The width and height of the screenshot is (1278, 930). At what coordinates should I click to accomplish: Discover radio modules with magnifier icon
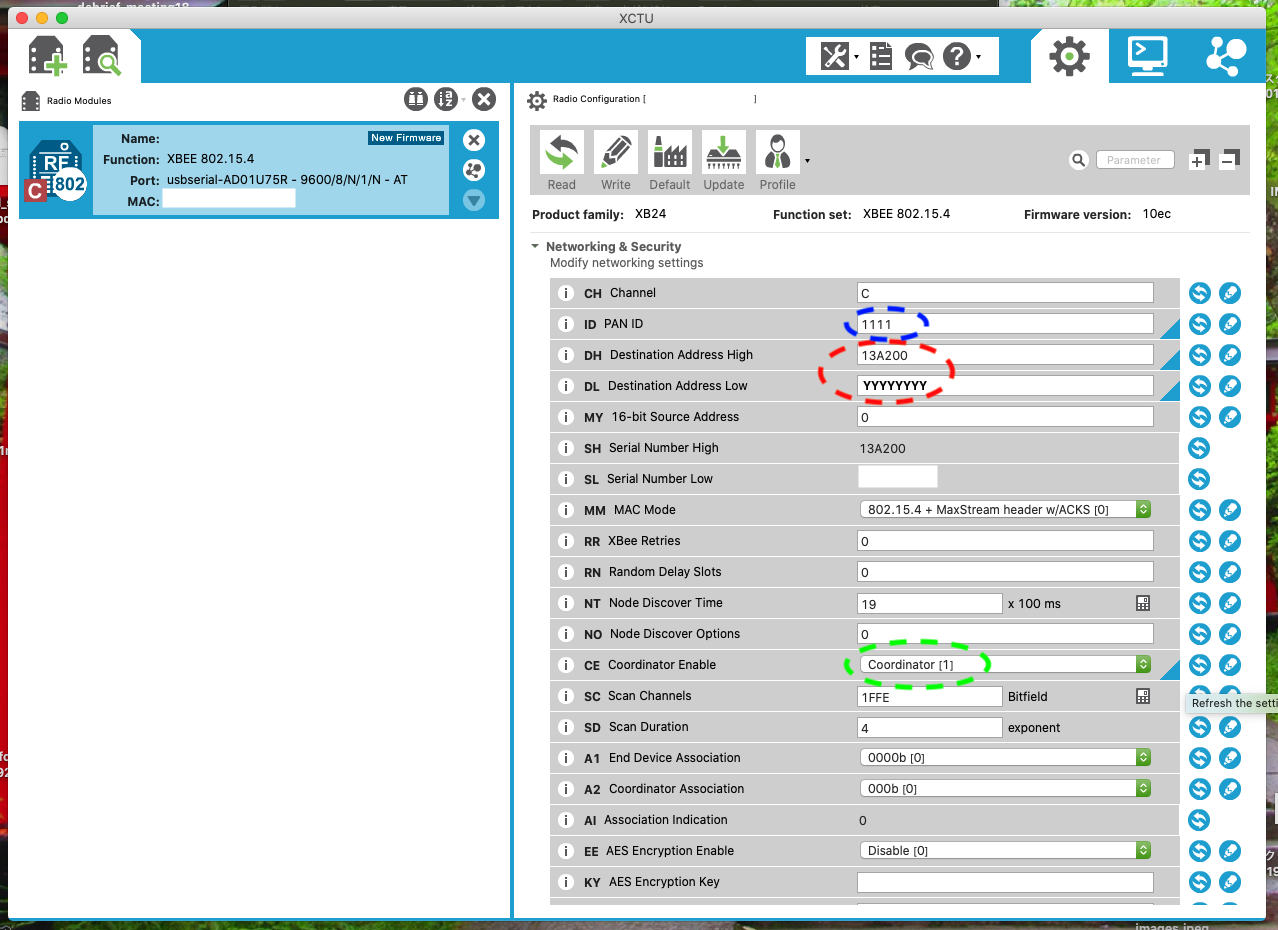point(101,56)
